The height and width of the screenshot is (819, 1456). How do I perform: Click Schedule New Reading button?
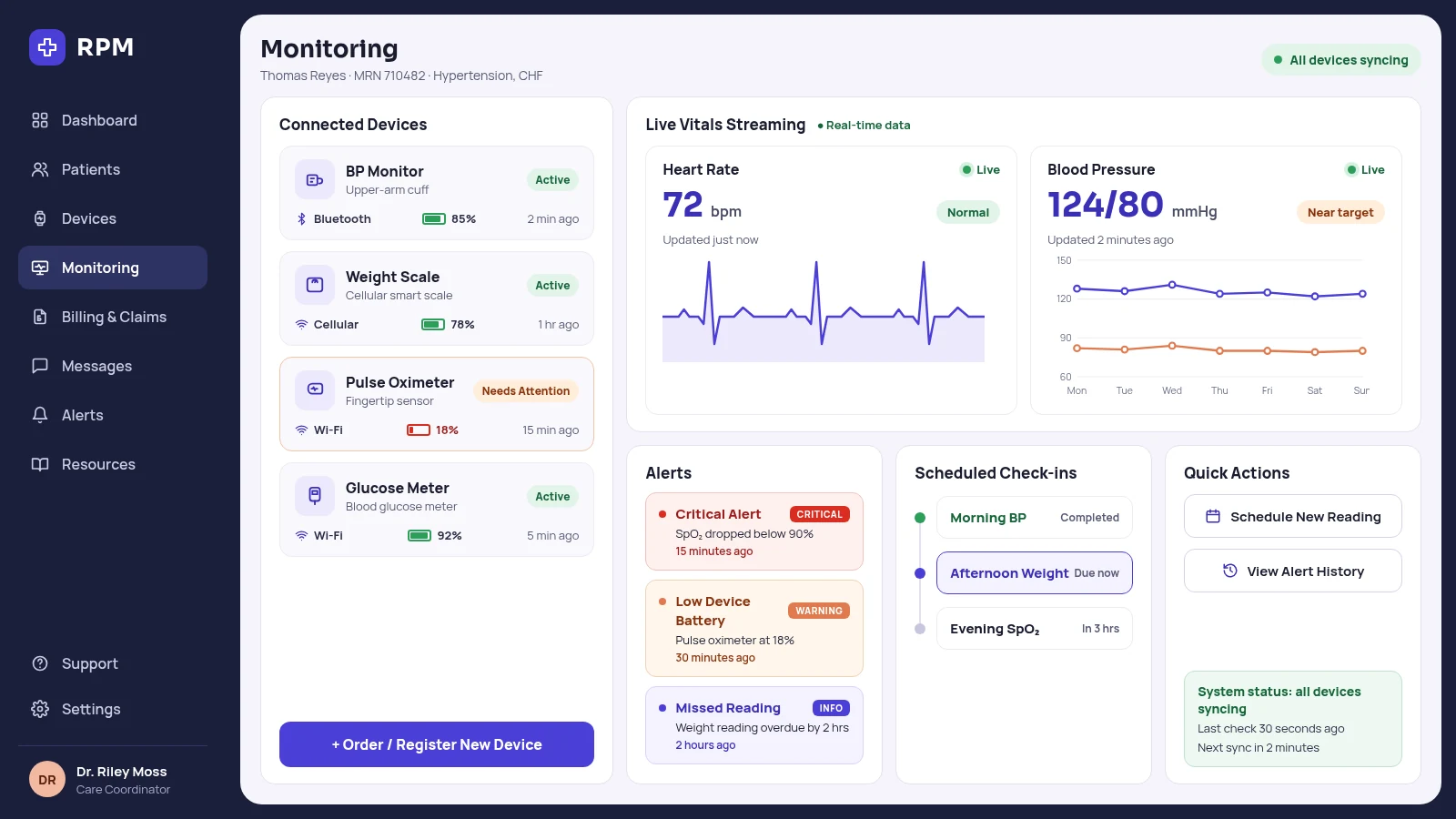tap(1293, 517)
